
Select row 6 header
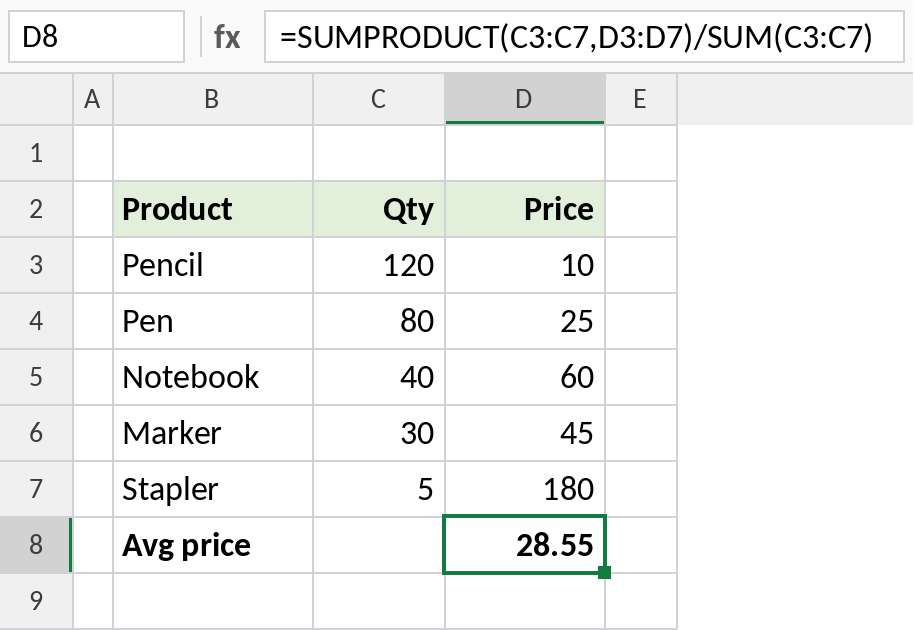tap(36, 432)
